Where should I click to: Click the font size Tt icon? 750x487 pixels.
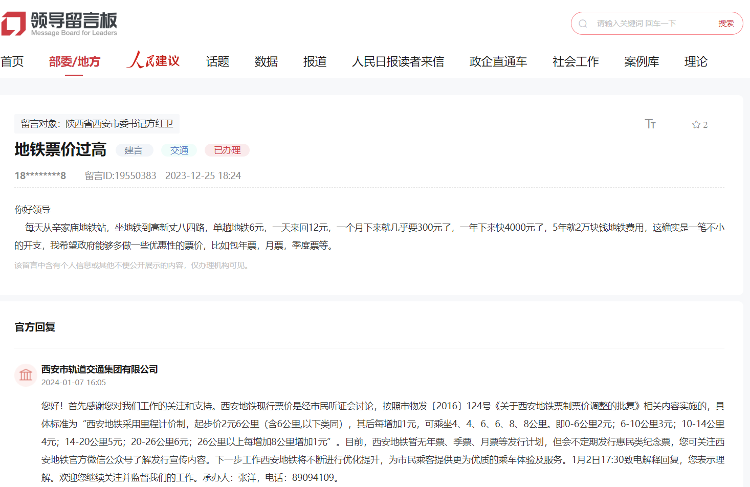650,124
